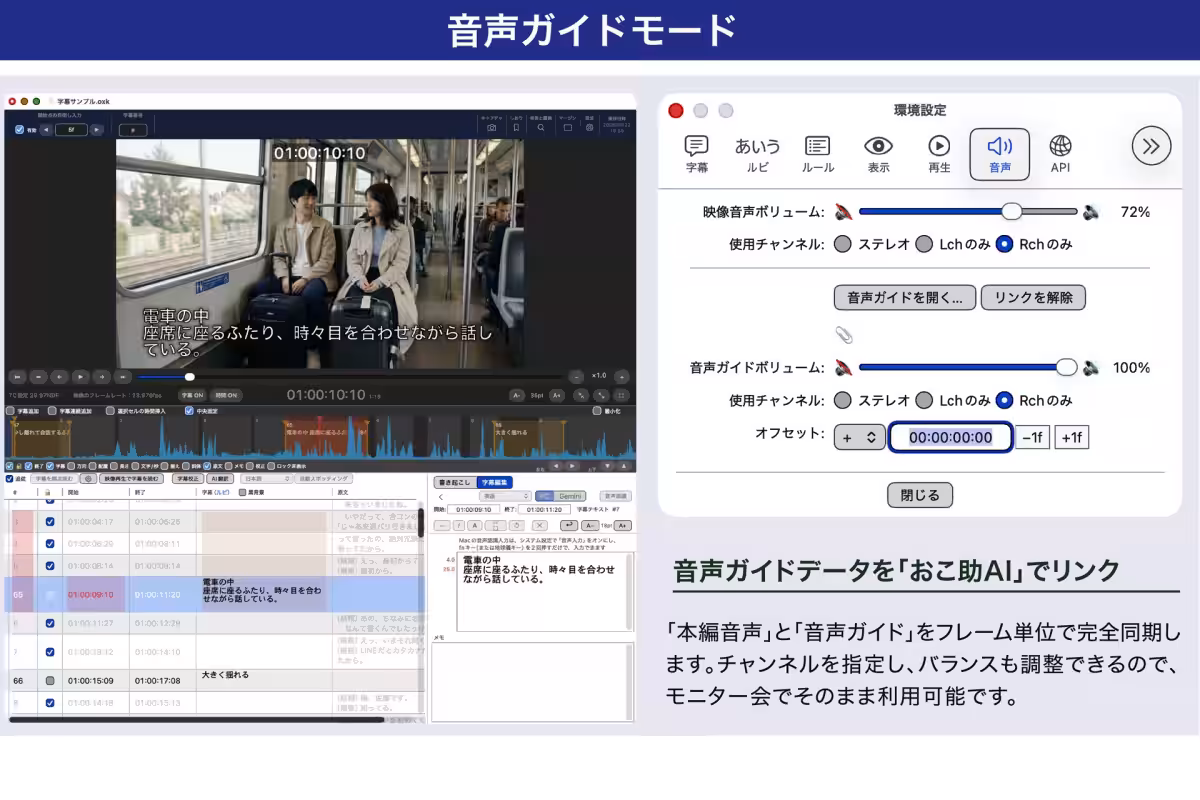Image resolution: width=1200 pixels, height=800 pixels.
Task: Click the video seek bar thumb
Action: tap(190, 377)
